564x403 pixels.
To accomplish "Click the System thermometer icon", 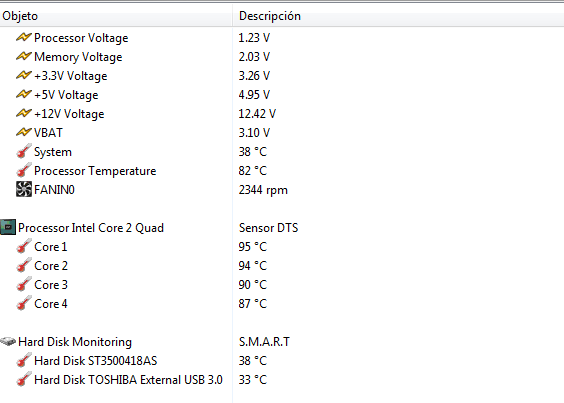I will (24, 151).
